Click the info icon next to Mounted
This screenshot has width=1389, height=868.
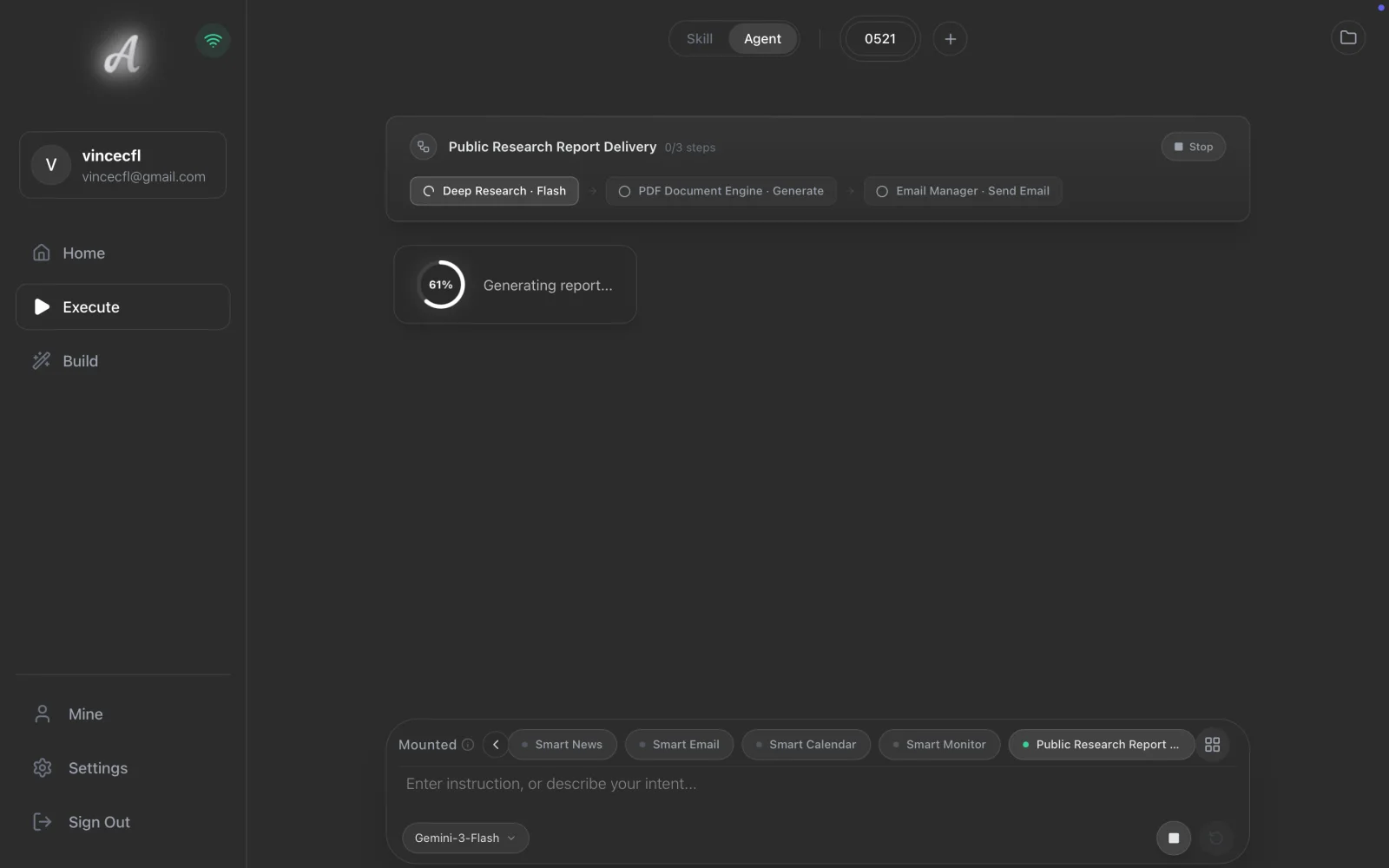point(468,745)
